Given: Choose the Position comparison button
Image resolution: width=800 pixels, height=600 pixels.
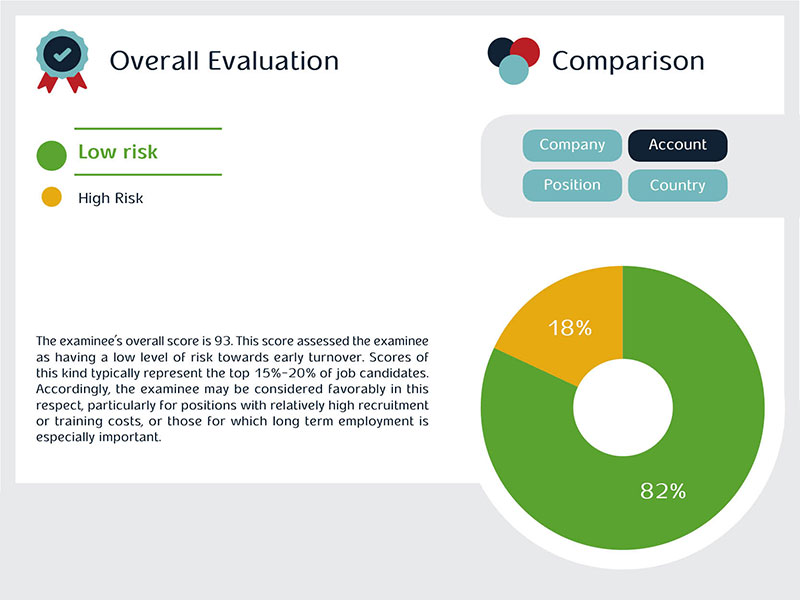Looking at the screenshot, I should pos(572,185).
